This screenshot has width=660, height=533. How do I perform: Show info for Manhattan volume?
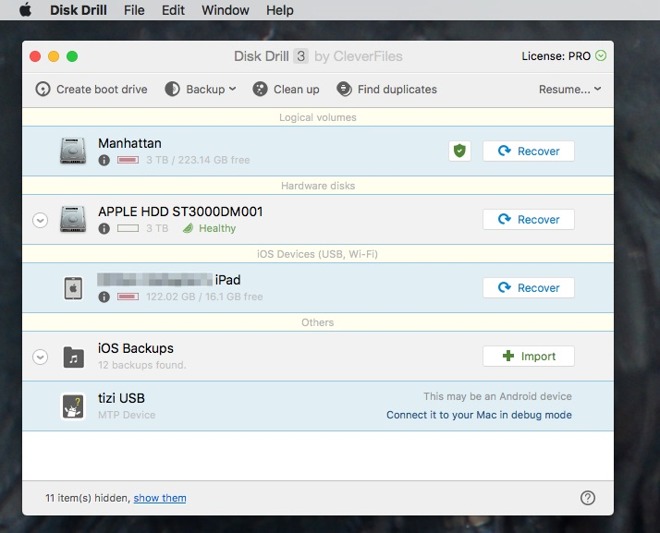coord(104,160)
